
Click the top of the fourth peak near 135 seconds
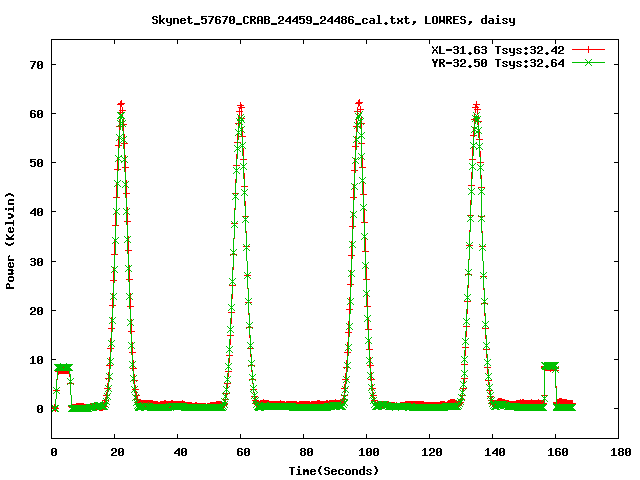coord(477,106)
